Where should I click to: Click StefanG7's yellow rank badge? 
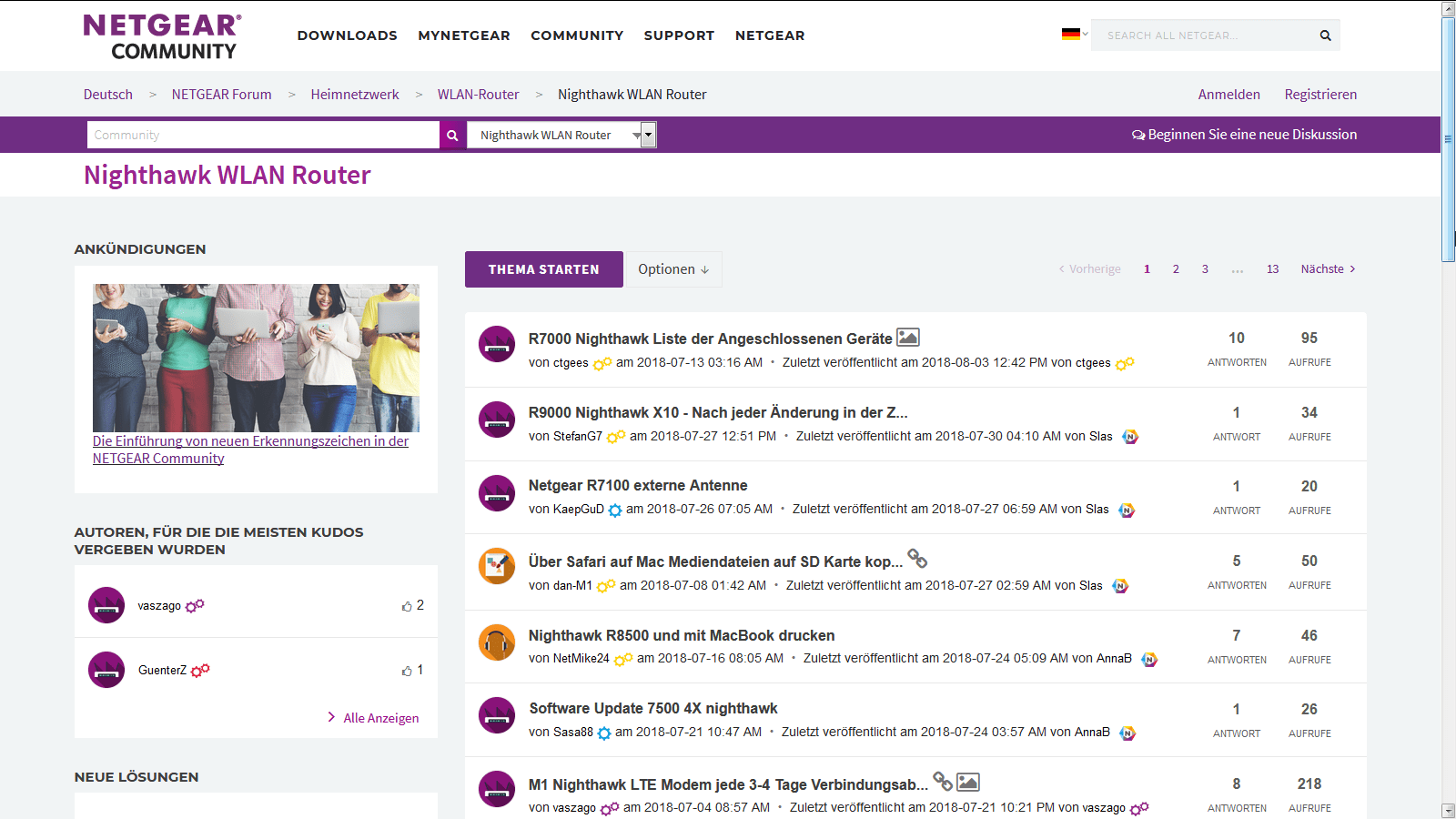pos(616,437)
